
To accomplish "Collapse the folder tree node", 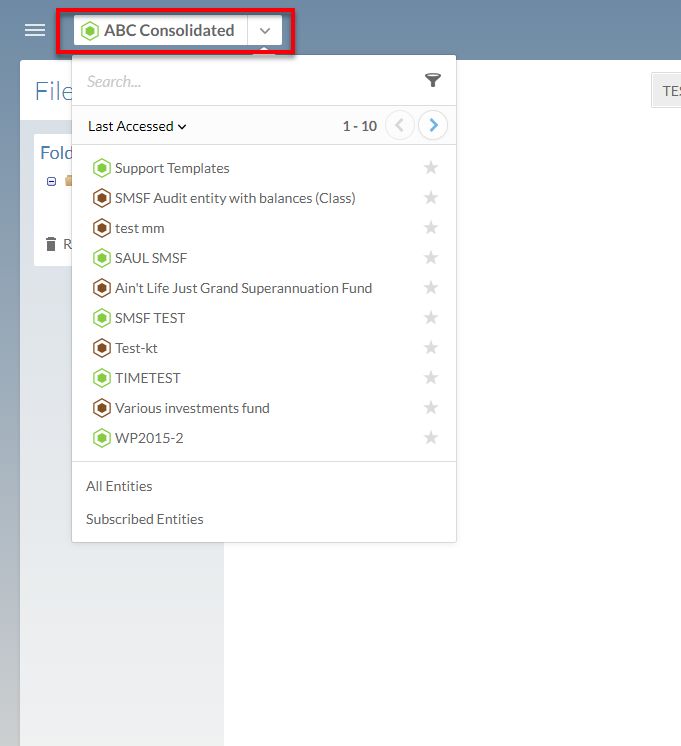I will click(51, 181).
